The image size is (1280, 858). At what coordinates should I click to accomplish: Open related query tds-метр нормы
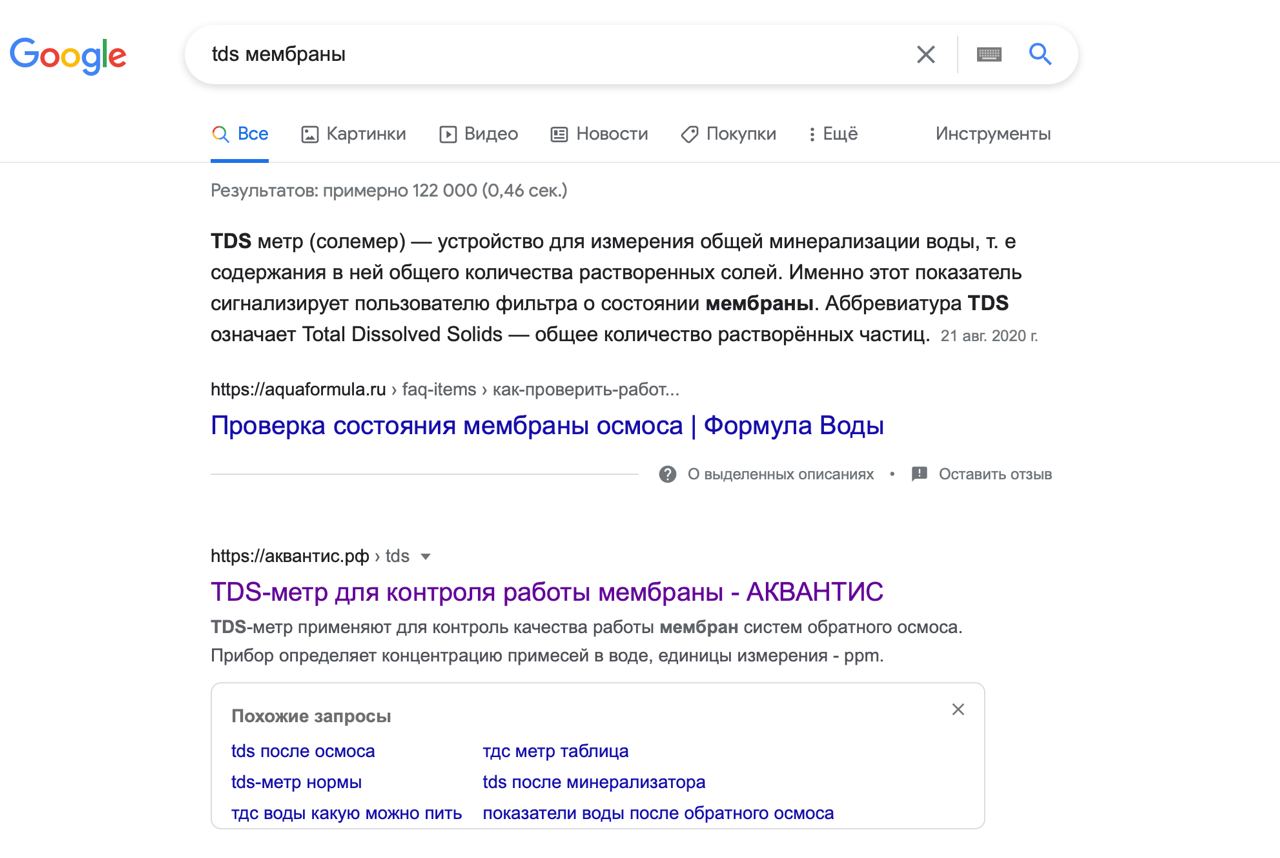click(297, 782)
